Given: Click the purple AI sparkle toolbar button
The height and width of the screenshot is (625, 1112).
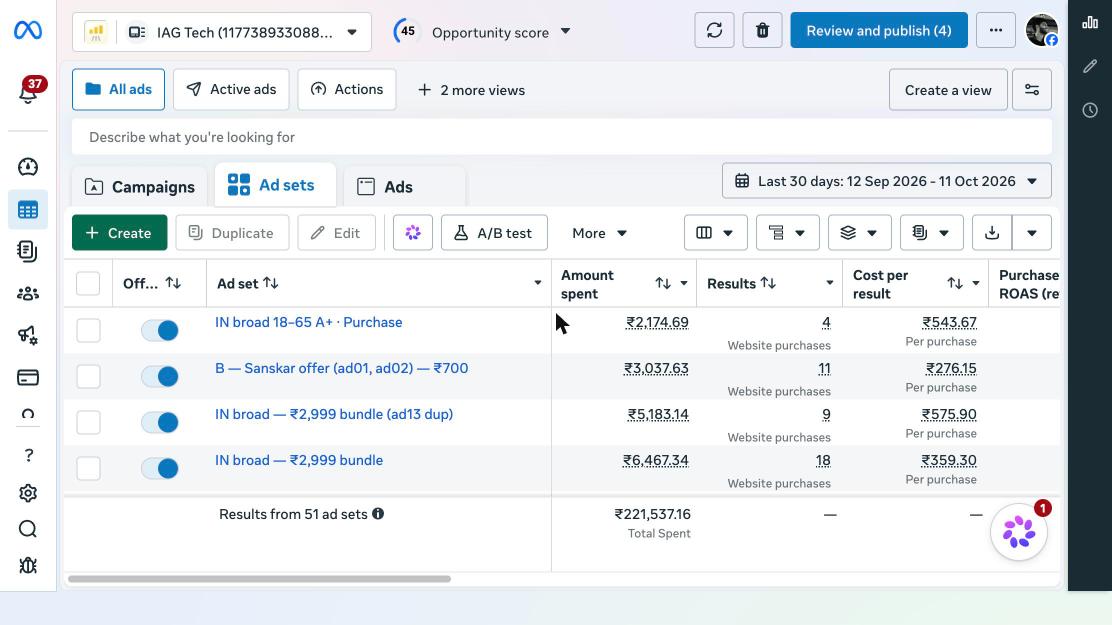Looking at the screenshot, I should pos(413,233).
